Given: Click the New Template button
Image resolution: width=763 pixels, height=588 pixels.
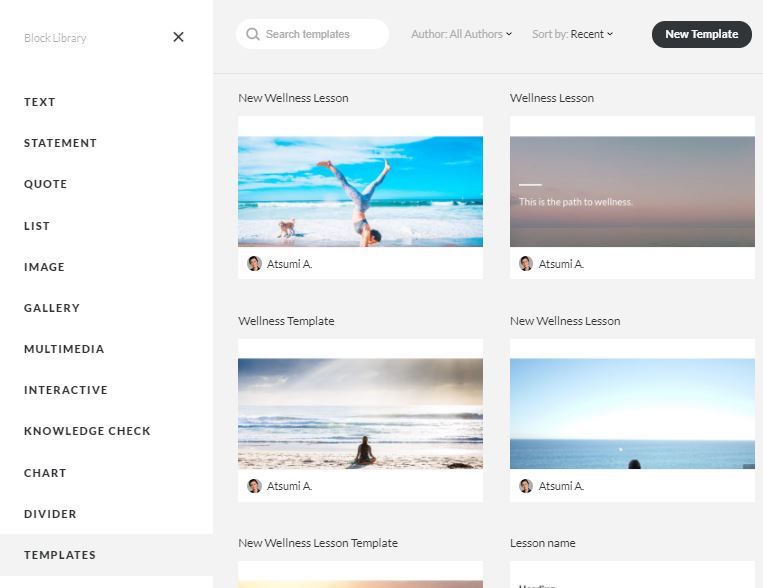Looking at the screenshot, I should coord(701,34).
